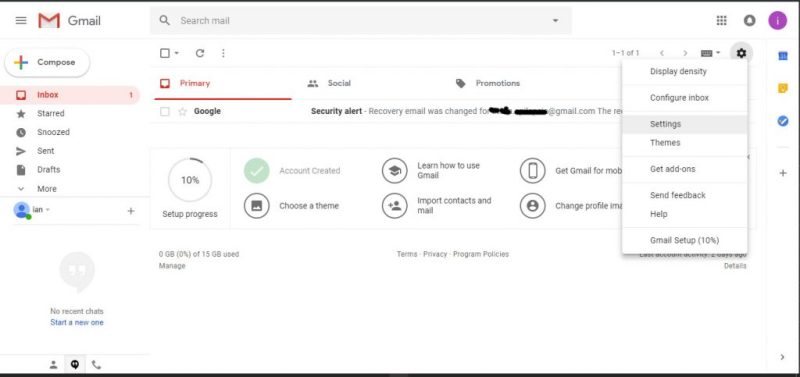Screen dimensions: 800x377
Task: Click the settings gear icon
Action: tap(741, 53)
